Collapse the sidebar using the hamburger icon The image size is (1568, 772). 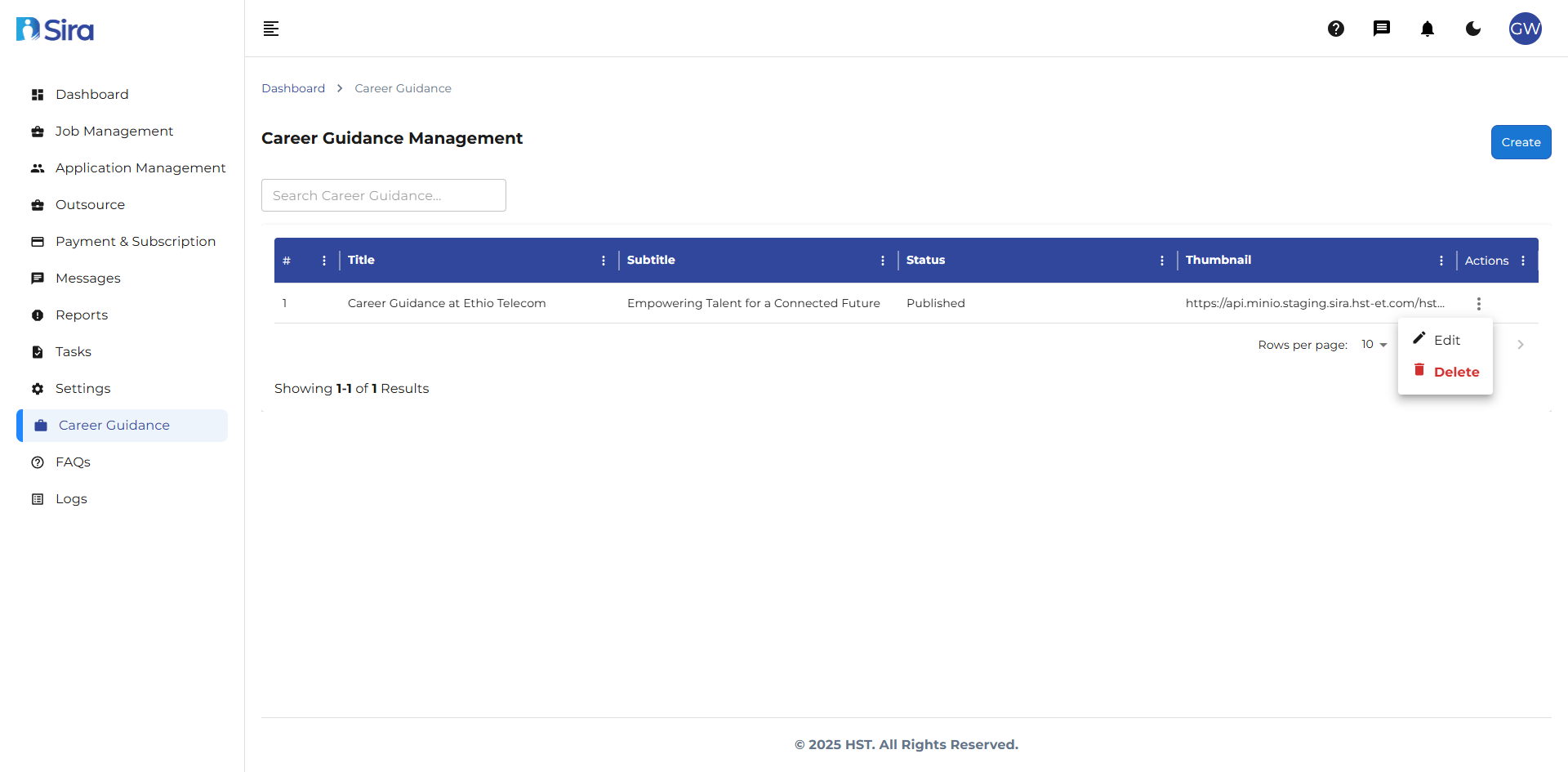pos(270,29)
